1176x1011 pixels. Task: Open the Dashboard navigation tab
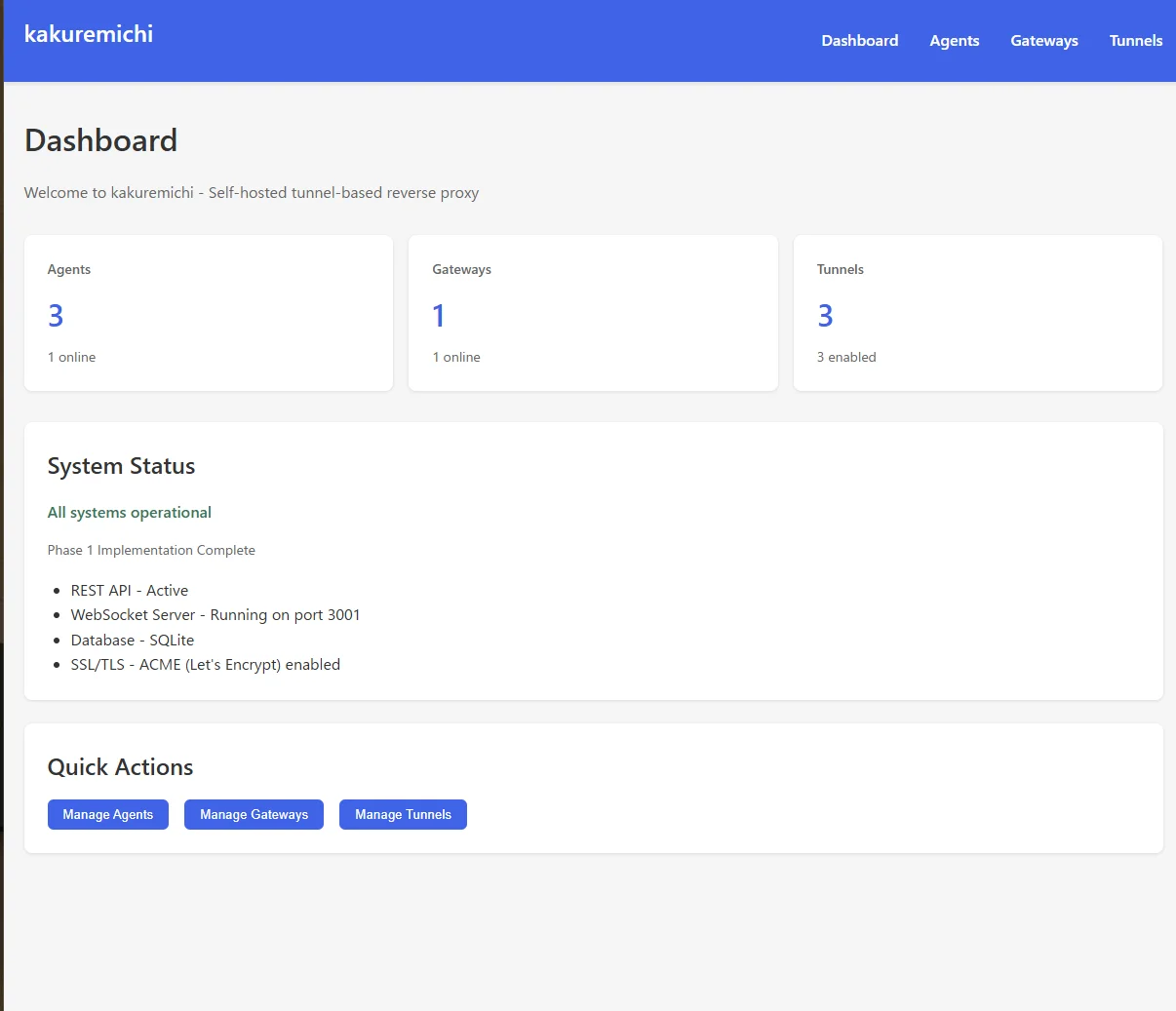pyautogui.click(x=859, y=41)
